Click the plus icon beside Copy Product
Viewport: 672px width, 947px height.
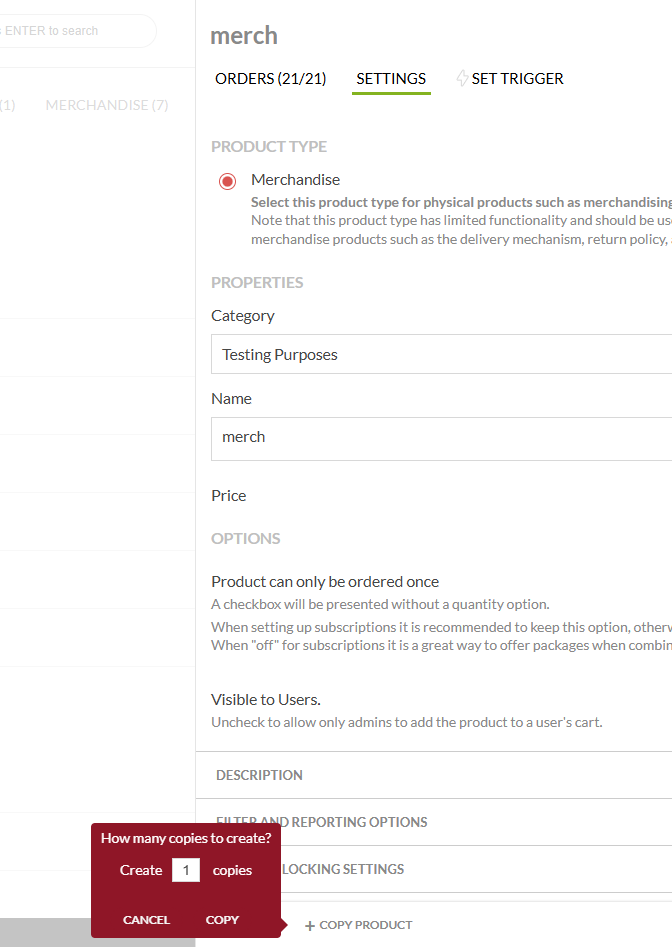pos(310,926)
